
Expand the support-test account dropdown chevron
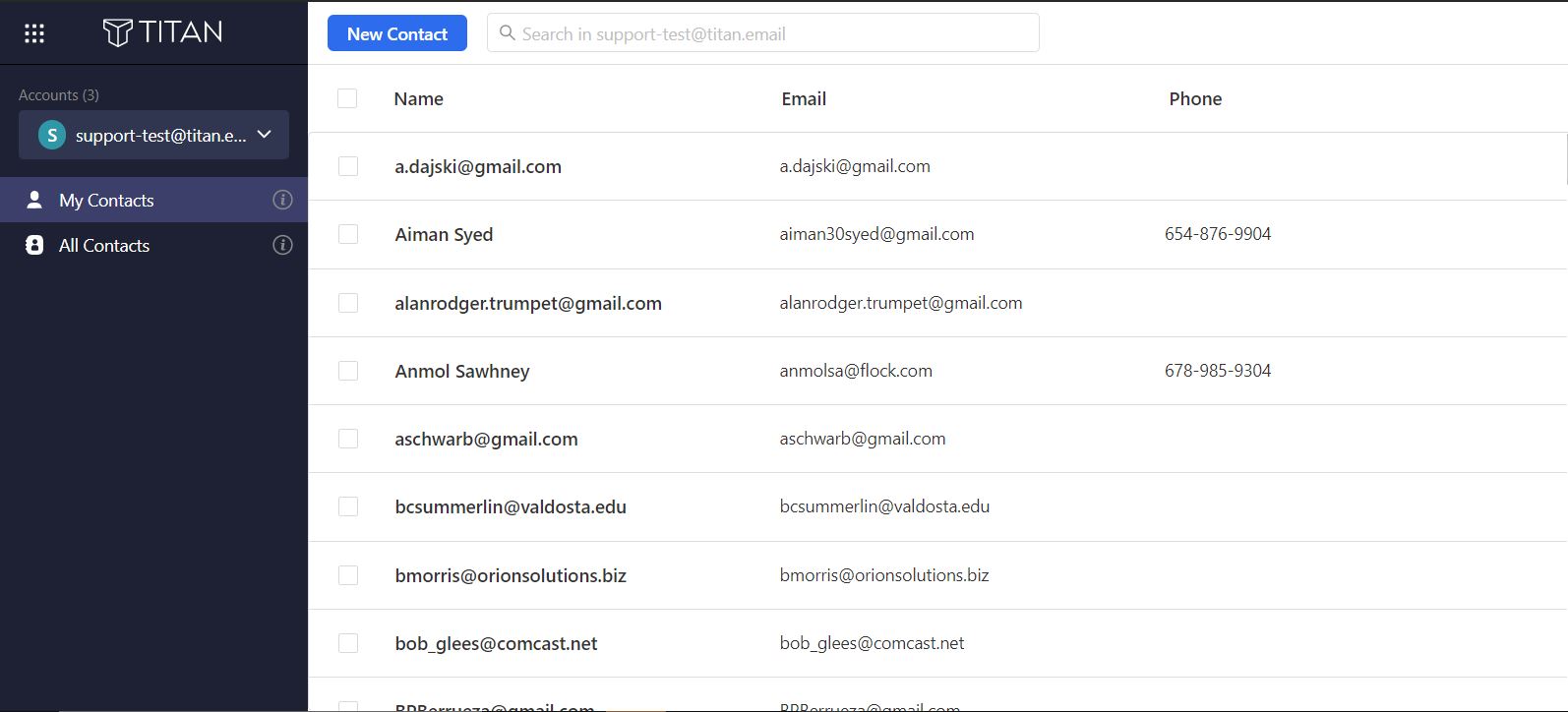click(265, 135)
